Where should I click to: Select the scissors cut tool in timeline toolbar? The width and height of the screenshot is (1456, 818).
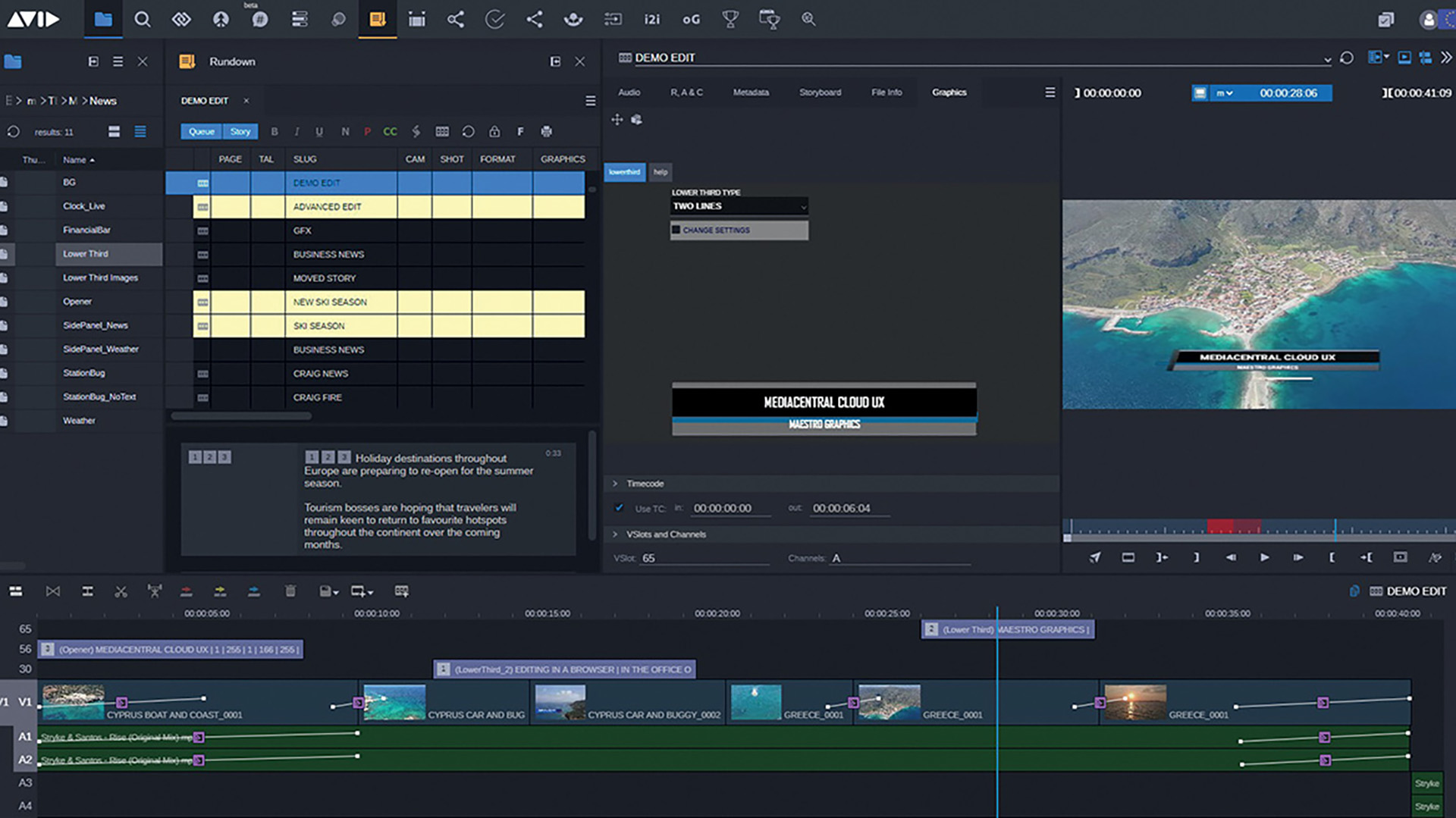pos(121,591)
